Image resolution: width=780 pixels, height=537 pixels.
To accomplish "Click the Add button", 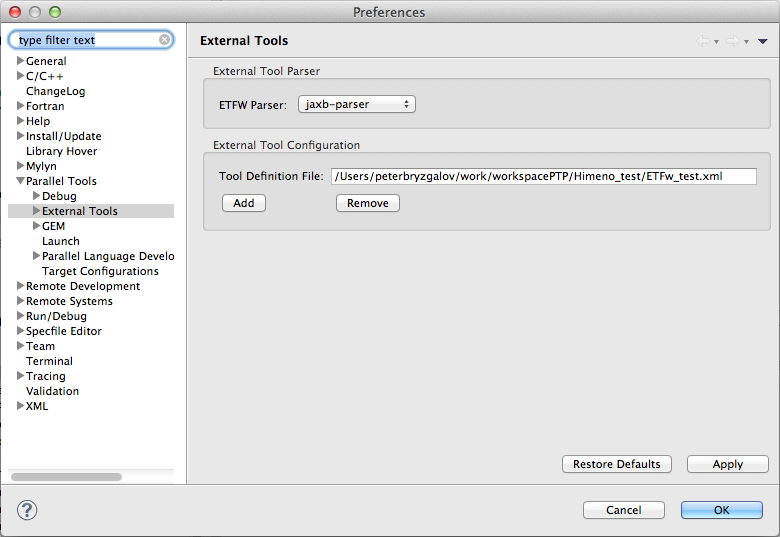I will pyautogui.click(x=243, y=203).
